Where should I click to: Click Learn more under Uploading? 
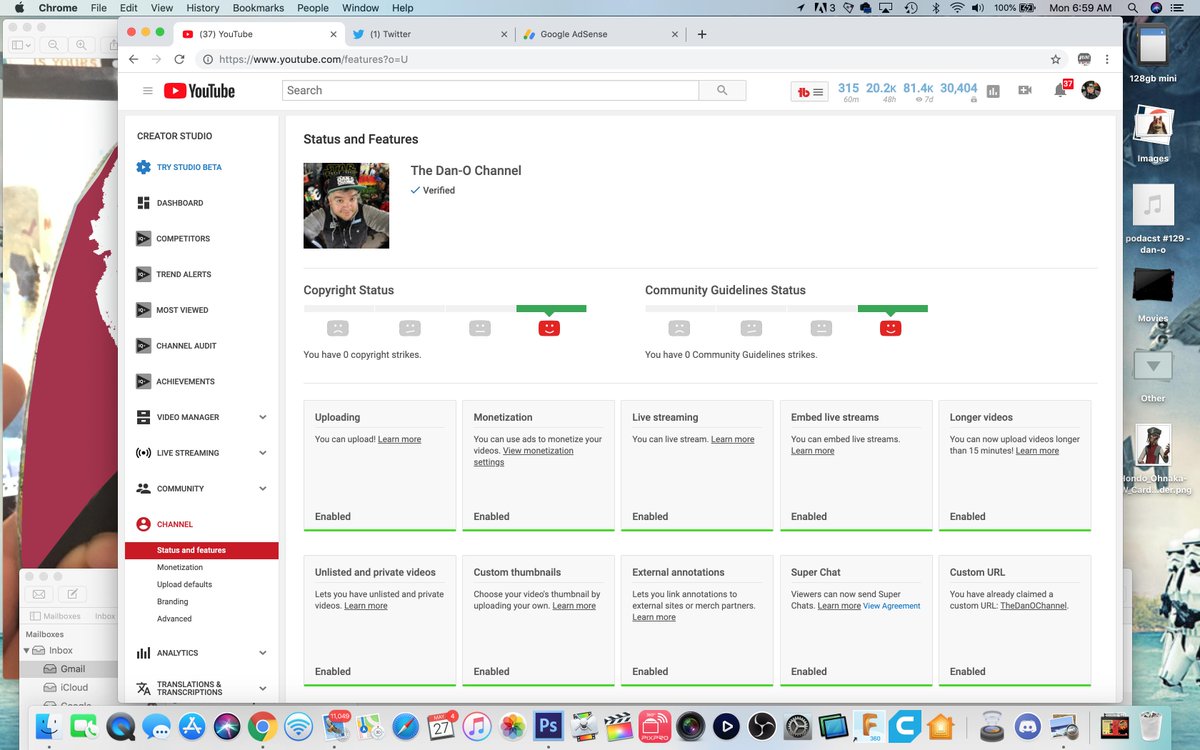[399, 440]
